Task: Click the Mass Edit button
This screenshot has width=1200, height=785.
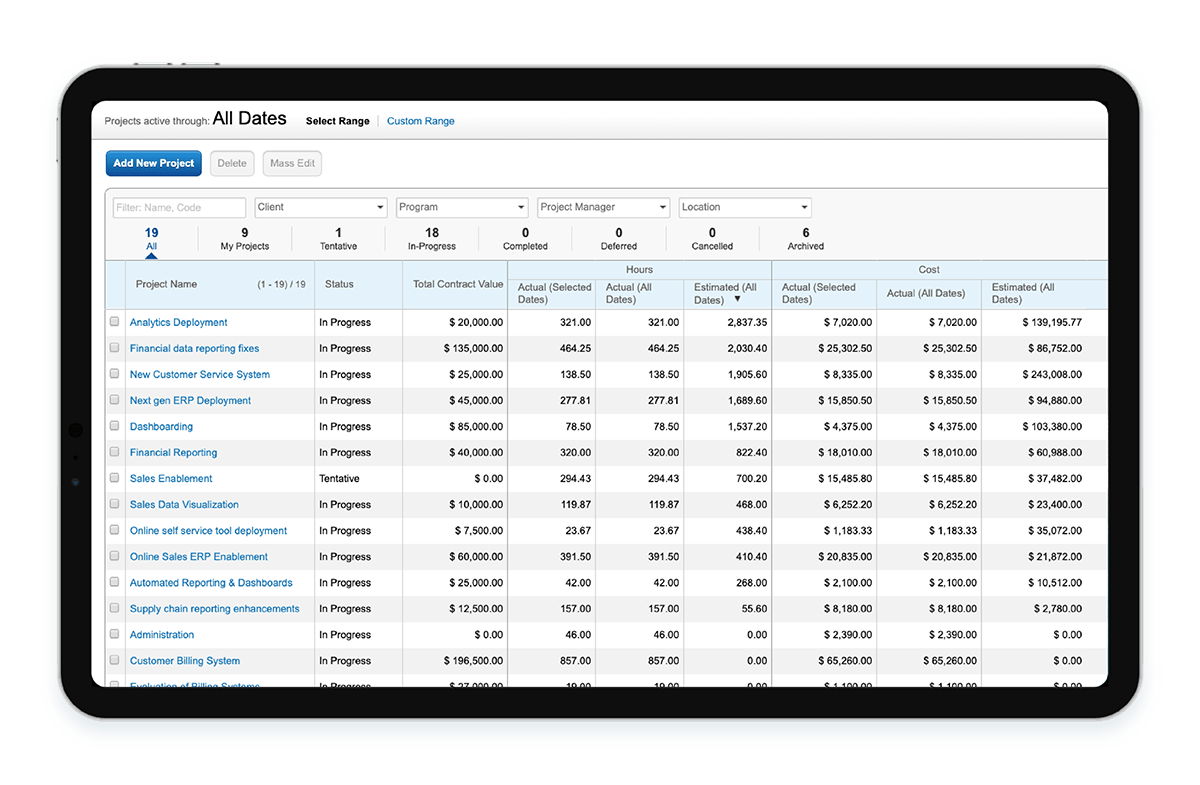Action: click(x=293, y=163)
